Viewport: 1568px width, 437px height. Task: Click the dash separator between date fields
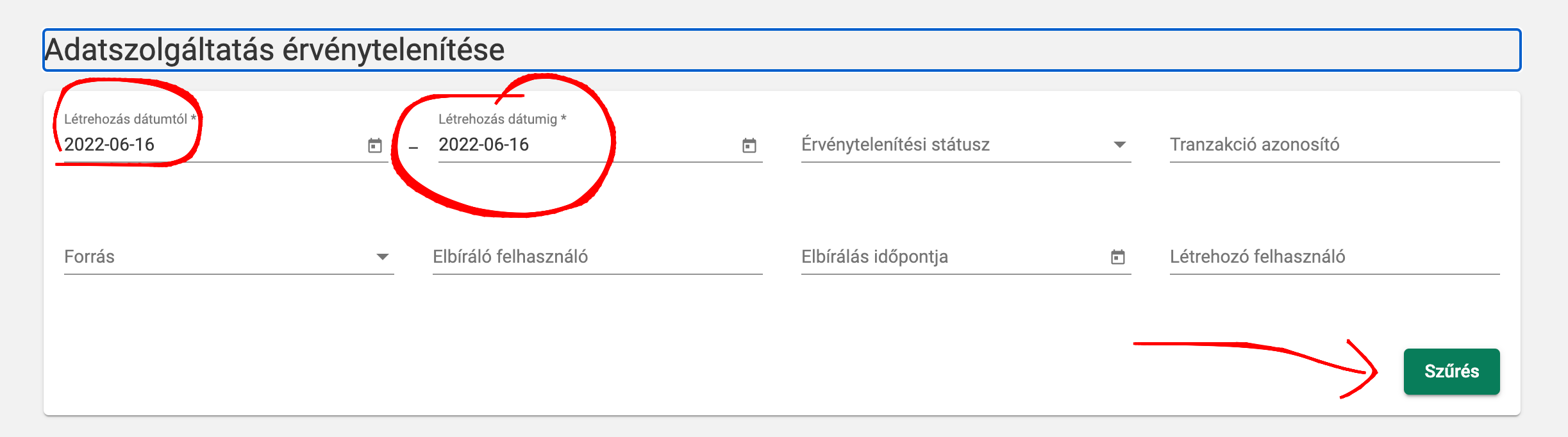click(x=413, y=148)
